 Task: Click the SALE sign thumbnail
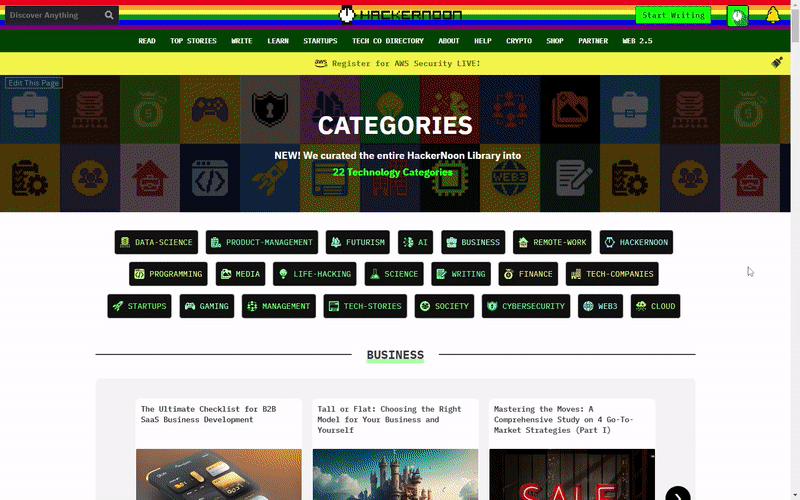tap(572, 474)
